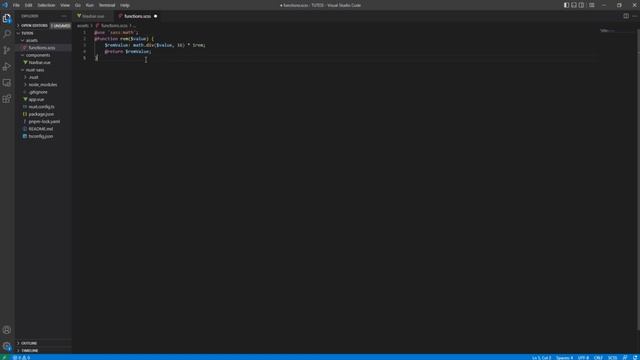640x360 pixels.
Task: Switch to the functions.scss editor tab
Action: pyautogui.click(x=138, y=16)
